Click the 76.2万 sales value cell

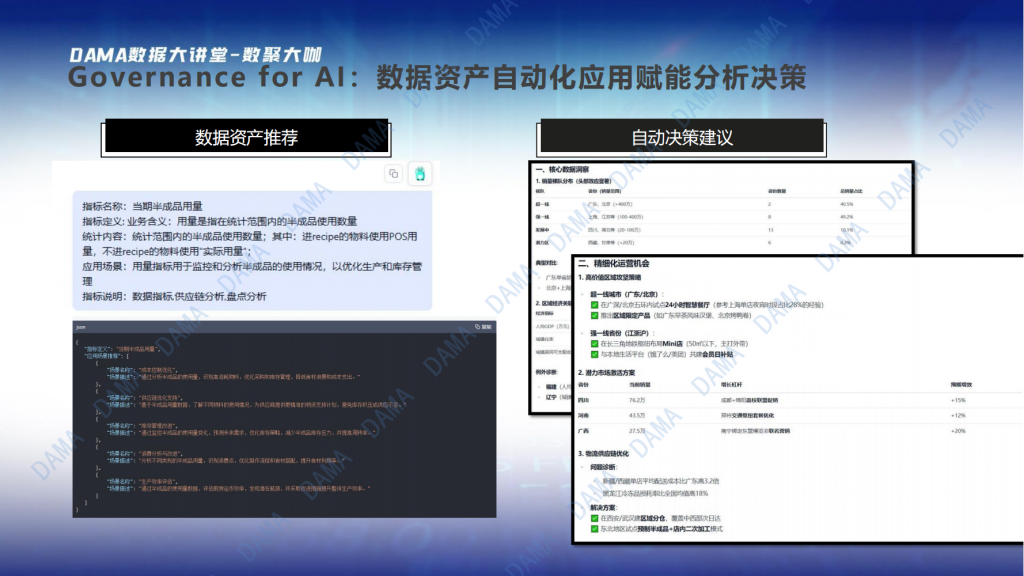pos(637,400)
